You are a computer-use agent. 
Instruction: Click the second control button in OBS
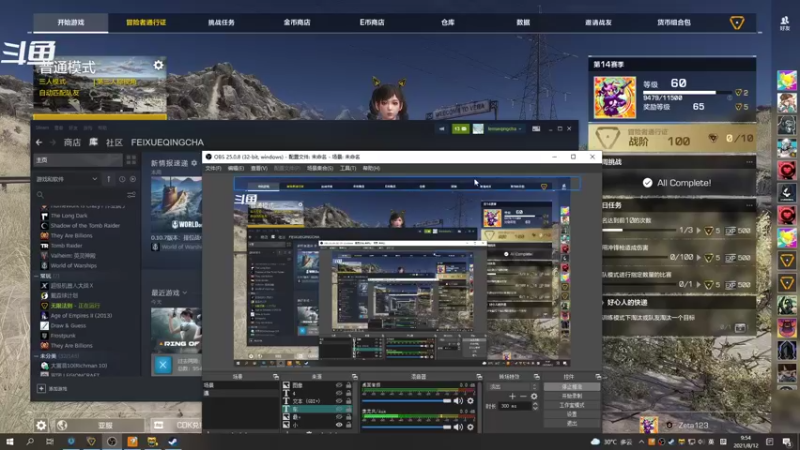[x=572, y=396]
